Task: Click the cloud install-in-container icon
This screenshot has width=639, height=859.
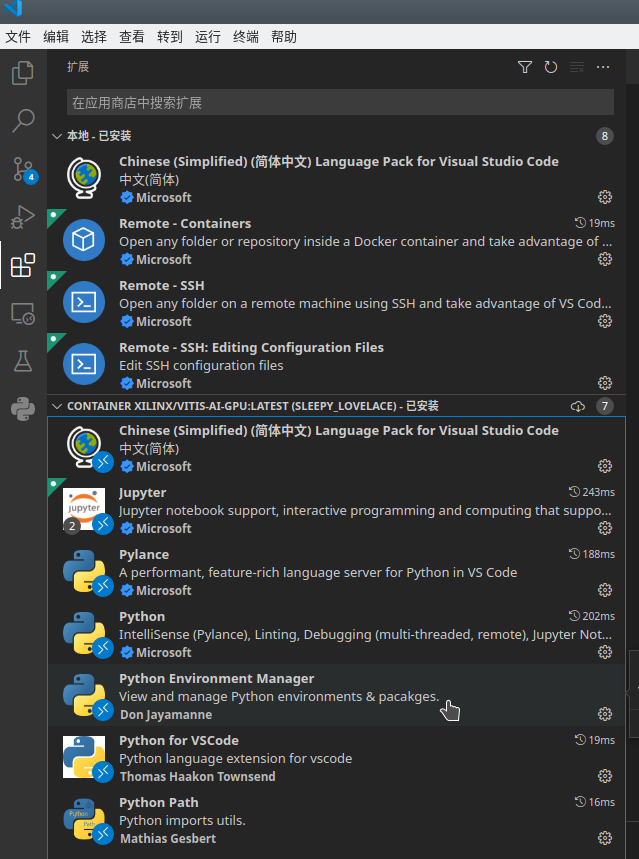Action: [578, 406]
